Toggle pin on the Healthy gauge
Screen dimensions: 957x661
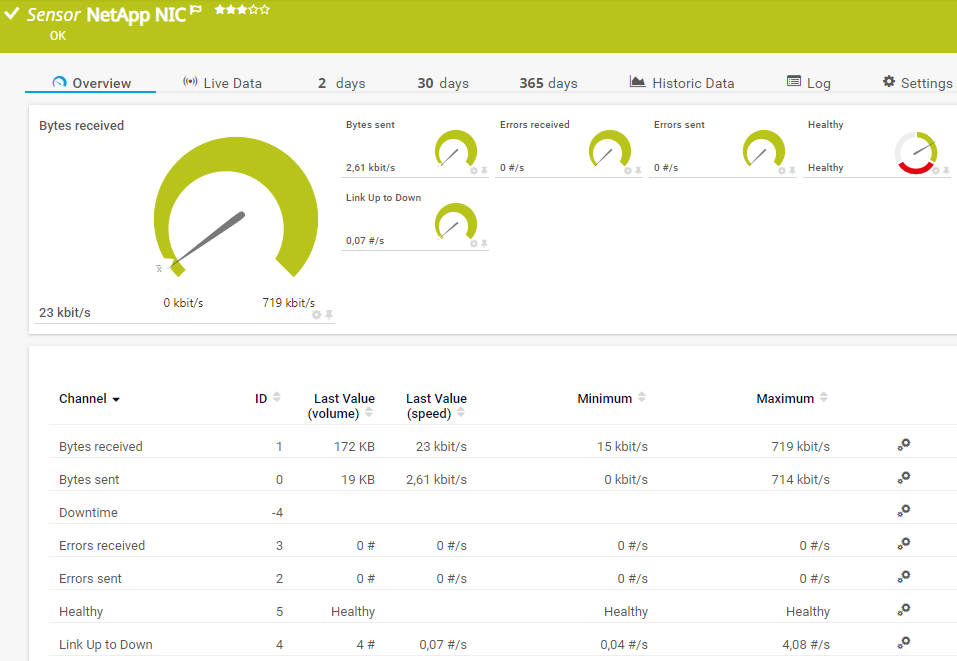pos(946,171)
